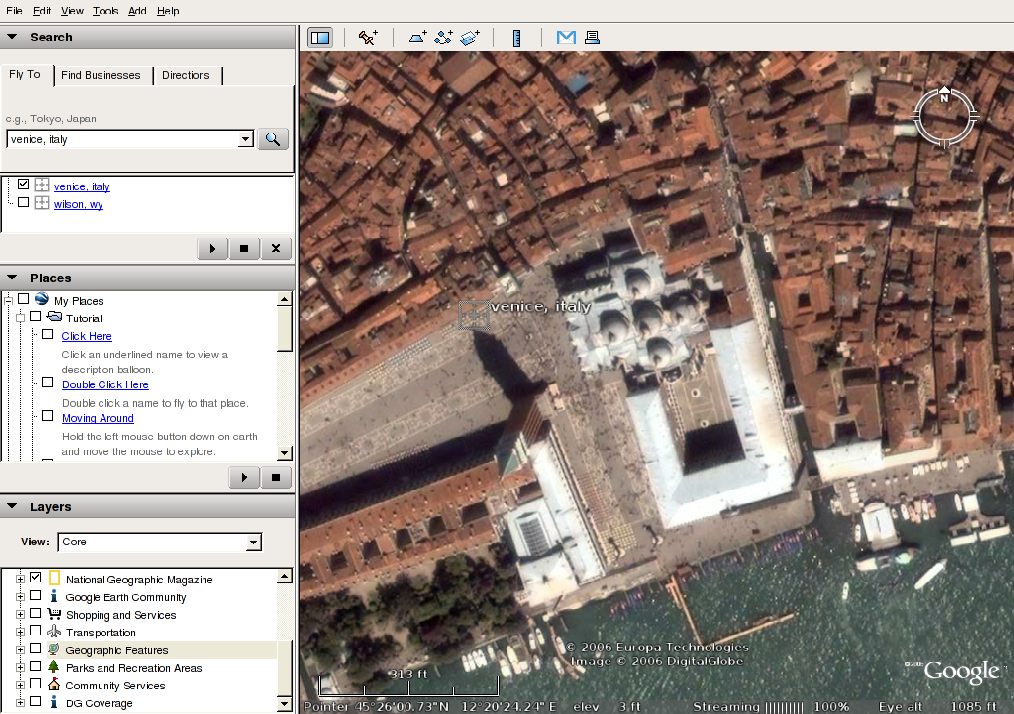The width and height of the screenshot is (1014, 714).
Task: Enable Google Earth Community layer
Action: pos(36,595)
